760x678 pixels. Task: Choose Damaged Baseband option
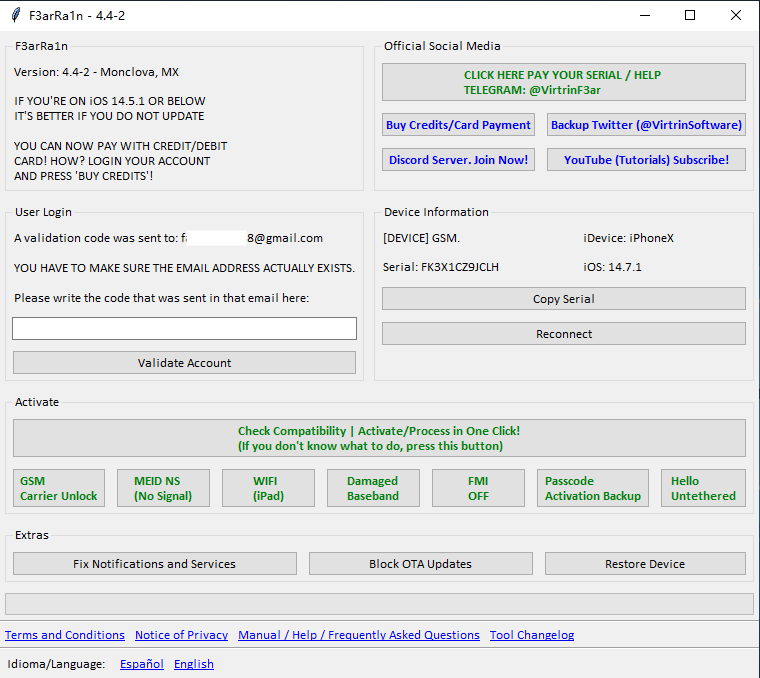[373, 488]
